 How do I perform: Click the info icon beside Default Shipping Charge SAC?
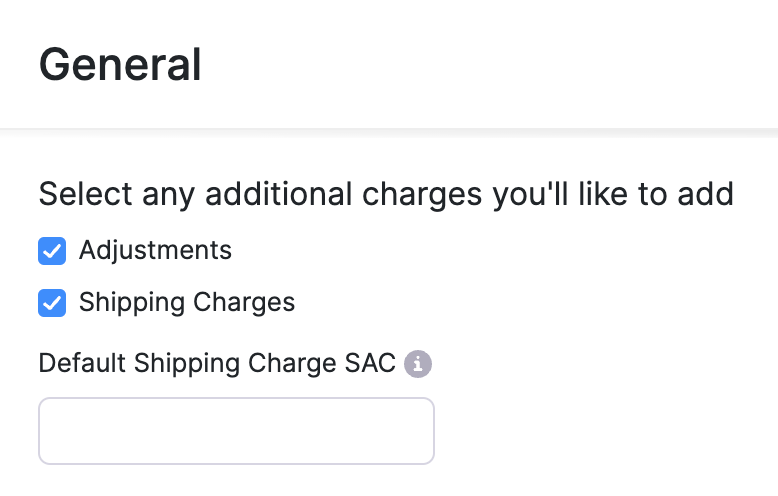pos(418,363)
